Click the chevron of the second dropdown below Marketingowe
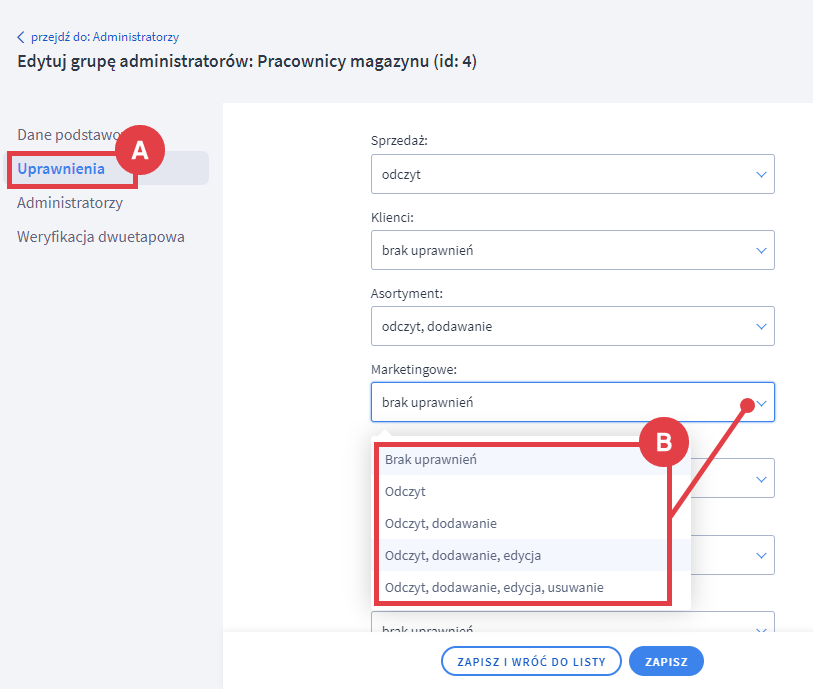The width and height of the screenshot is (813, 689). click(761, 554)
